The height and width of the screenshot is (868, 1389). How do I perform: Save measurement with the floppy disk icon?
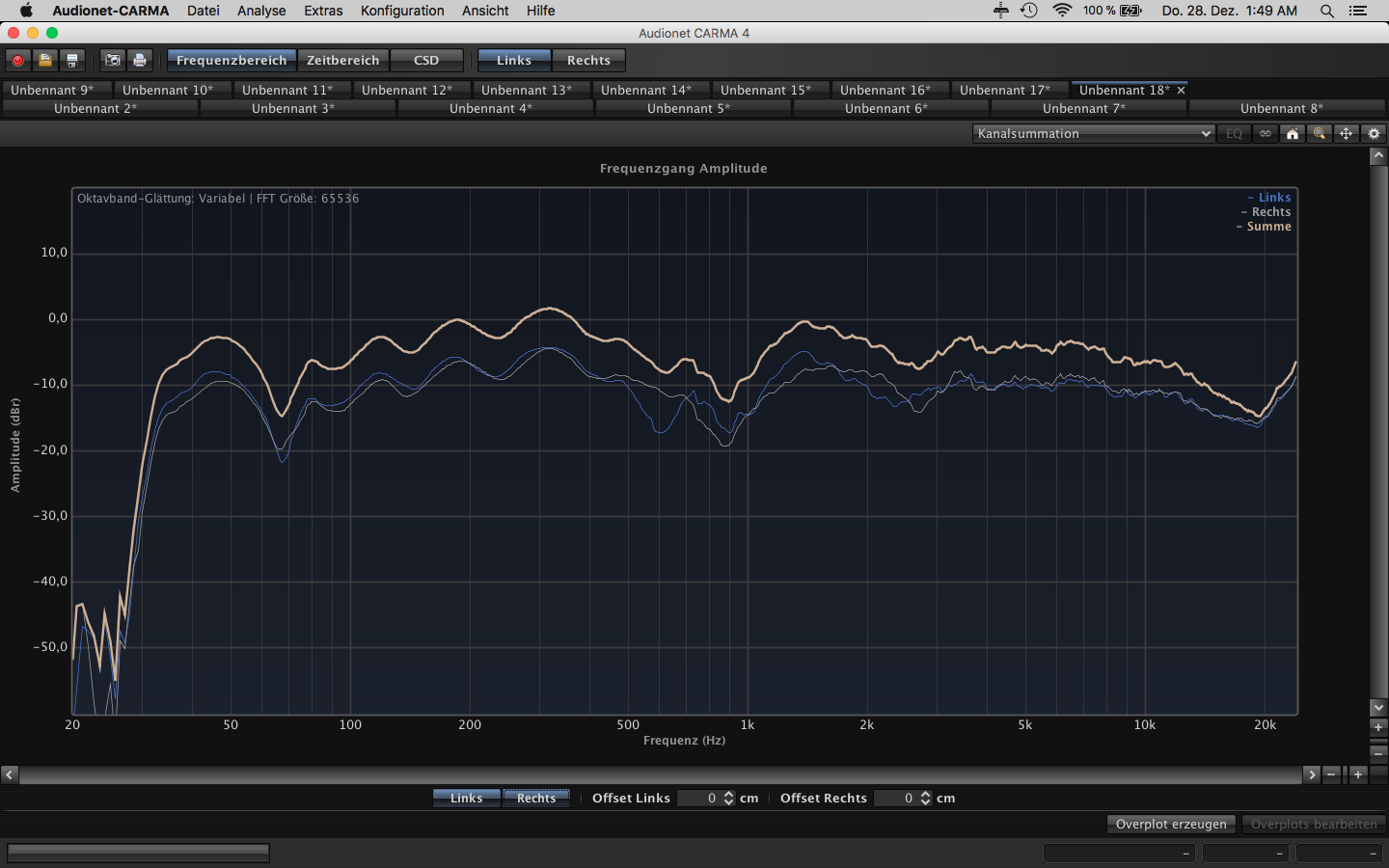[x=71, y=60]
